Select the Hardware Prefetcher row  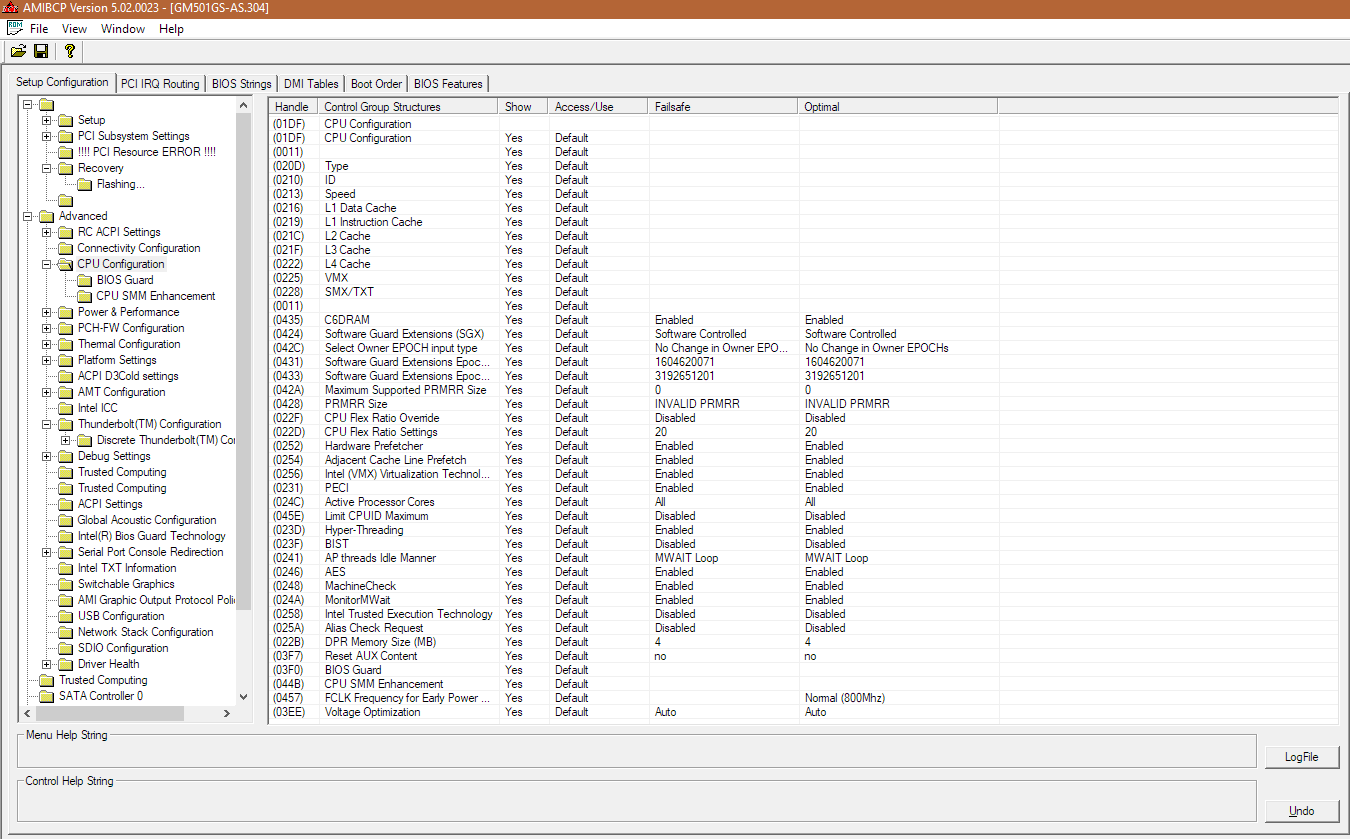803,446
